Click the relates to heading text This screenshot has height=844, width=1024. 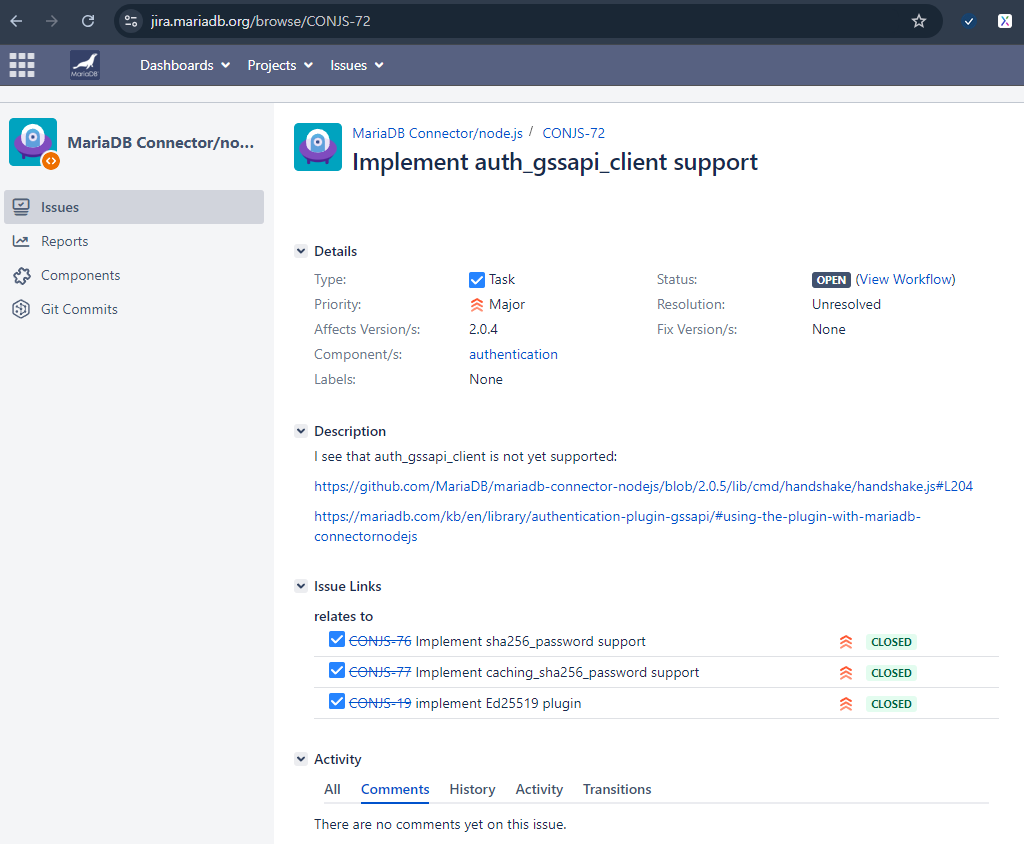(x=344, y=616)
